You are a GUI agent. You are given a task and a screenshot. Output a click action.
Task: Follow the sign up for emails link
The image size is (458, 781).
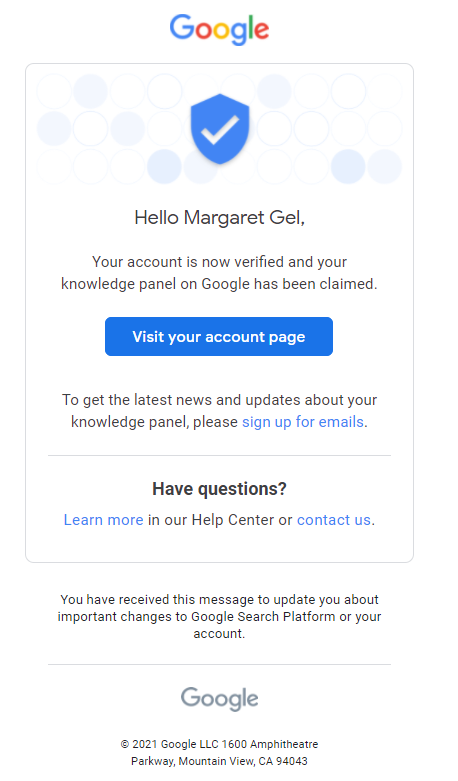point(303,422)
